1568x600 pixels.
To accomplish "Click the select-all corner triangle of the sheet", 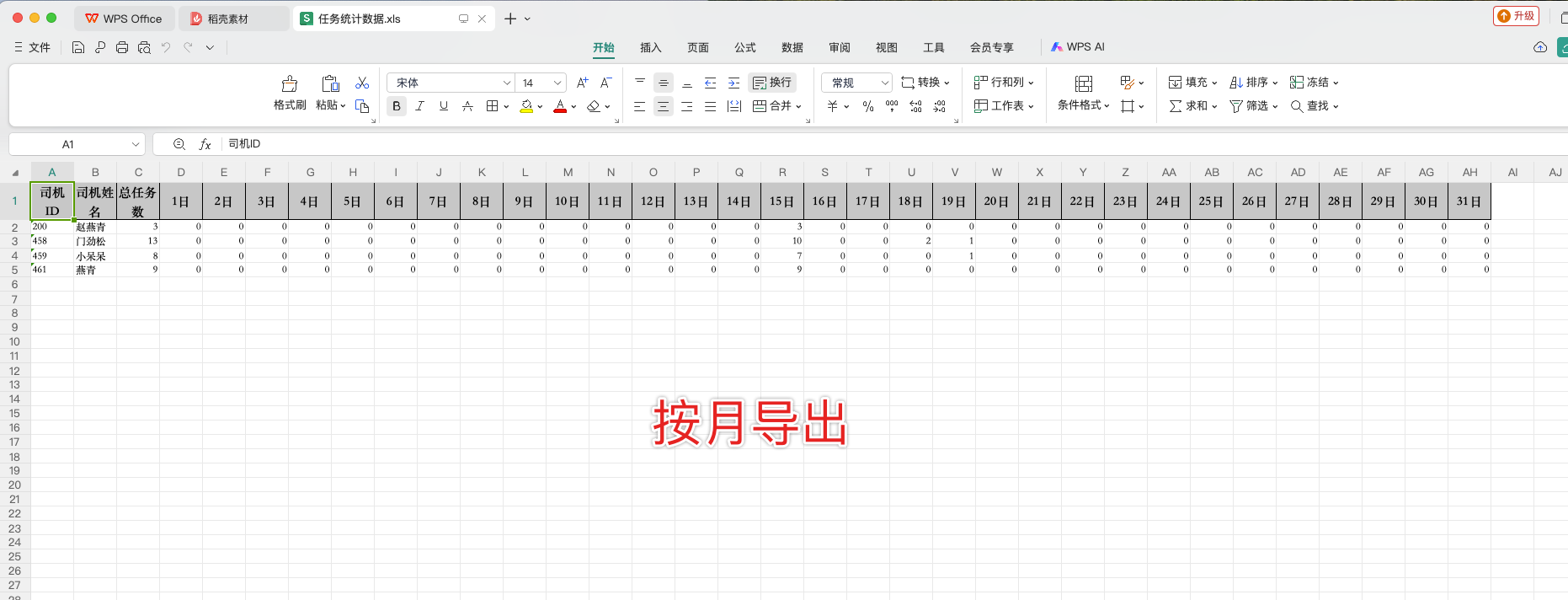I will tap(15, 173).
